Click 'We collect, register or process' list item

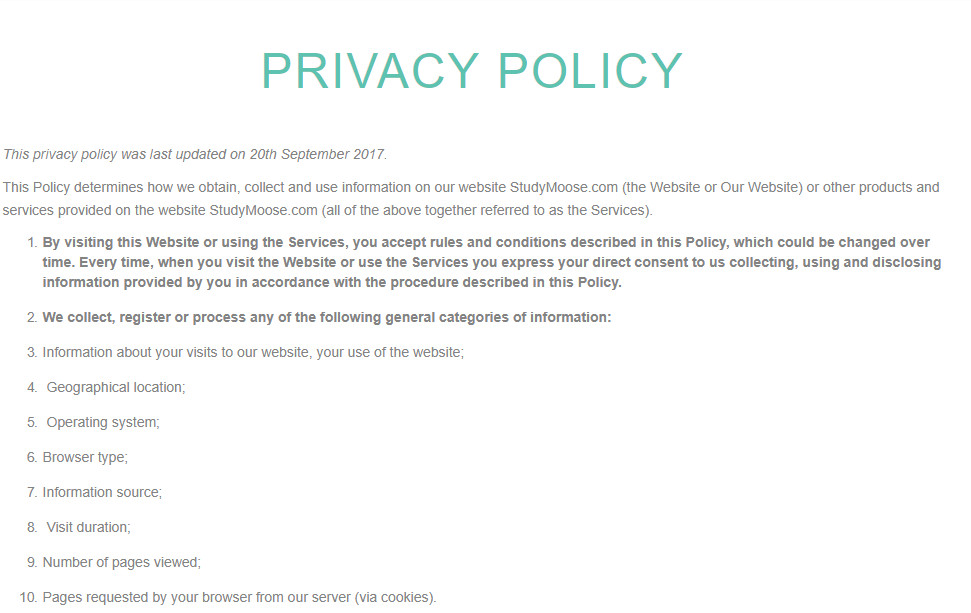click(x=326, y=317)
